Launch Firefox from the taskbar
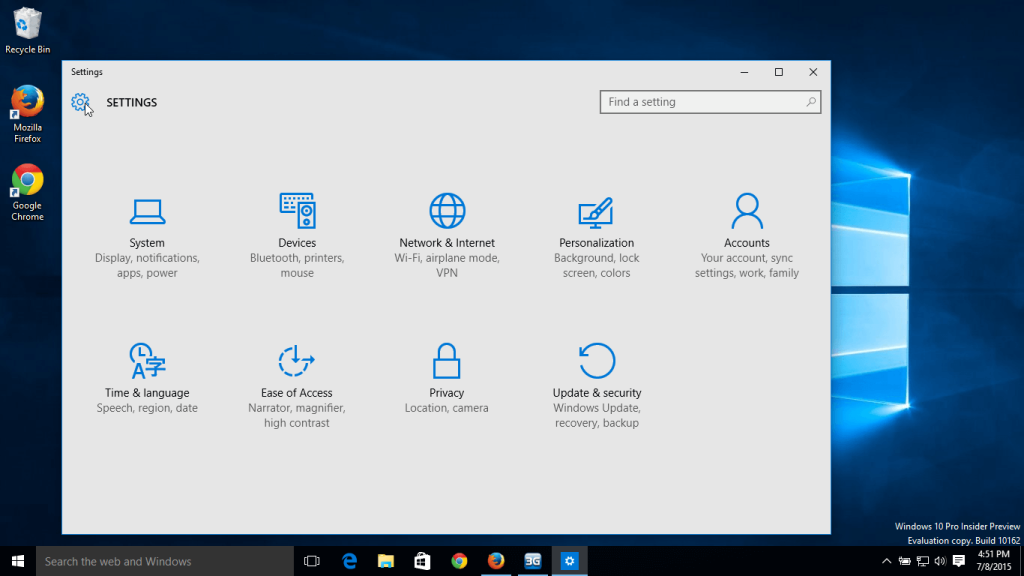The image size is (1024, 576). [x=496, y=561]
